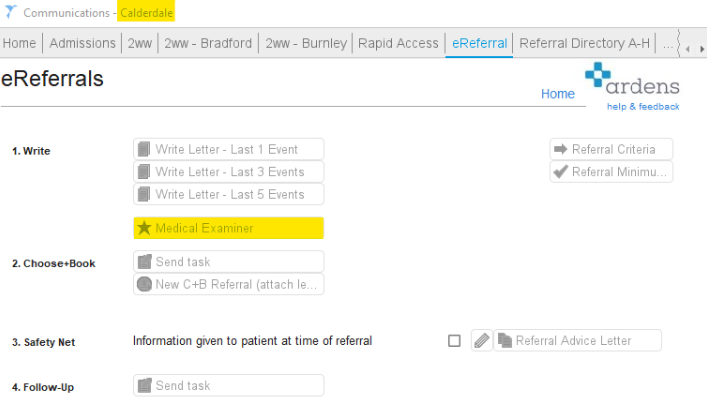Switch to the Rapid Access tab

tap(398, 43)
